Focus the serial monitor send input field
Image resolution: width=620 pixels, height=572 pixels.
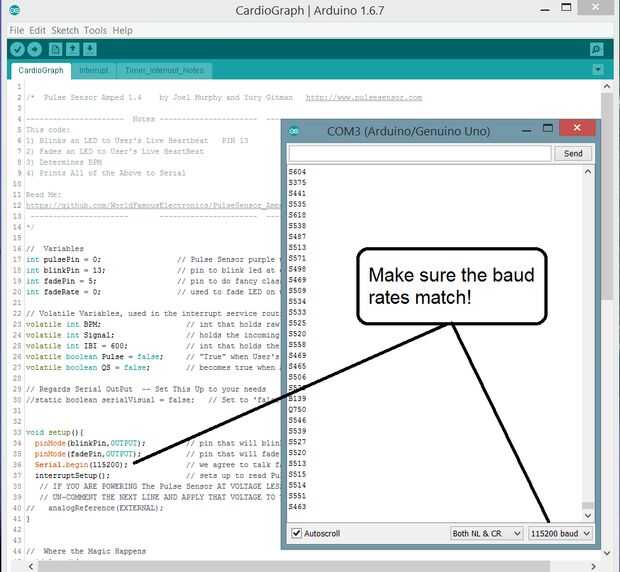coord(420,153)
